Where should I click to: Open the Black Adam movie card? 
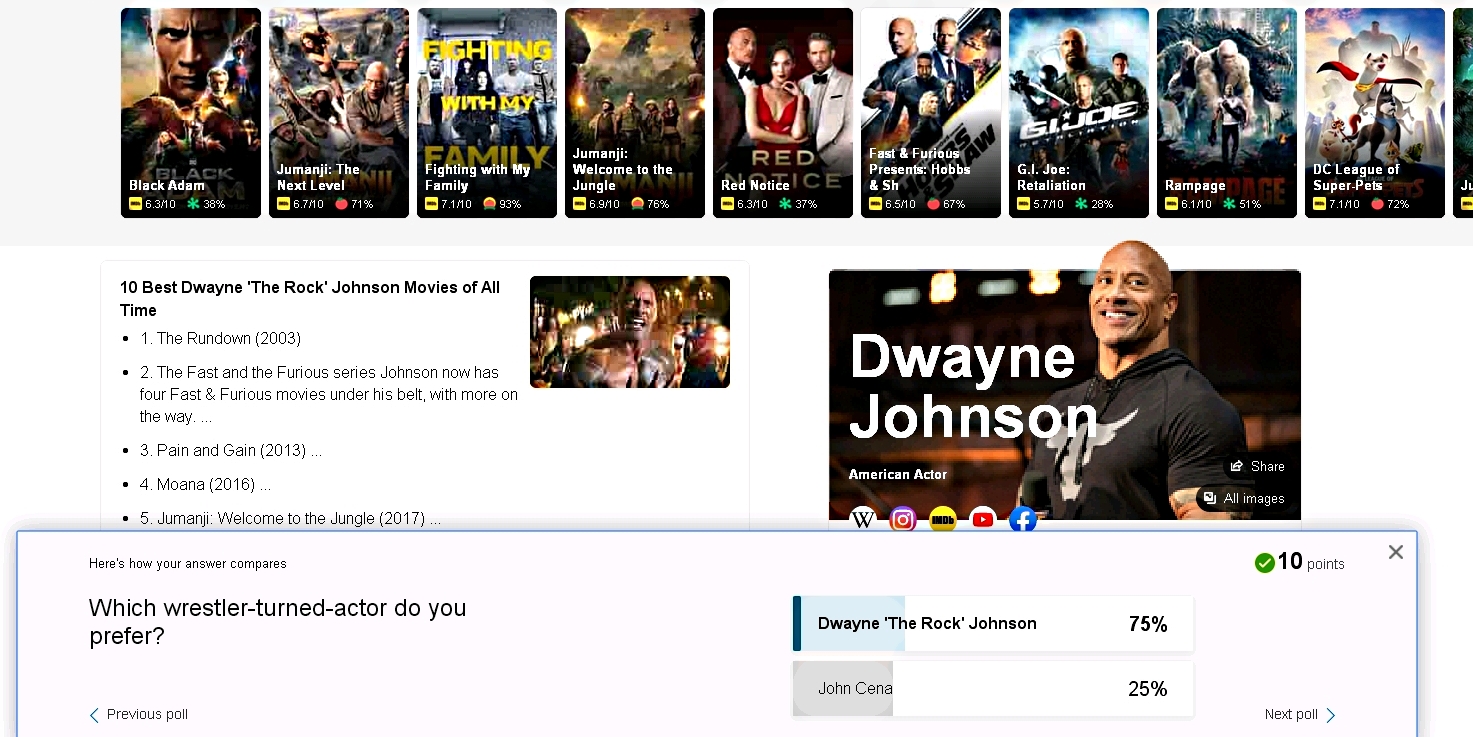click(191, 113)
